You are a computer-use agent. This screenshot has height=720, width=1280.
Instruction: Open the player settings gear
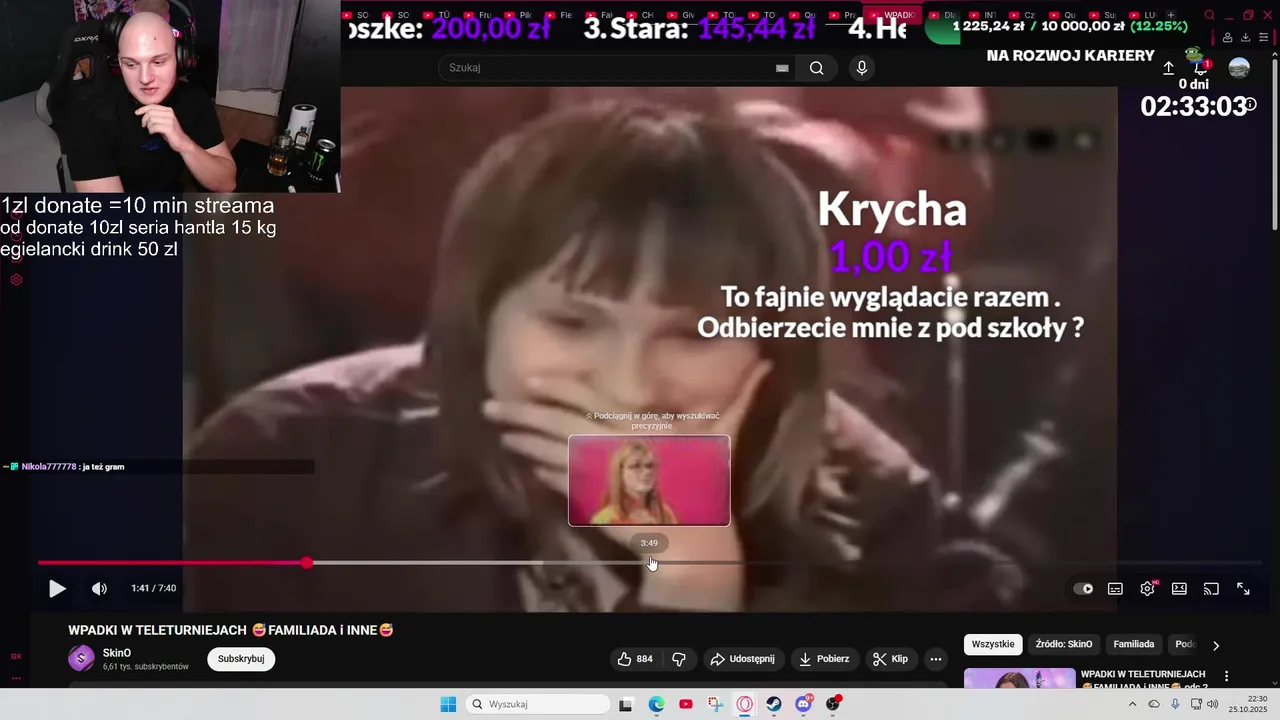pyautogui.click(x=1147, y=589)
